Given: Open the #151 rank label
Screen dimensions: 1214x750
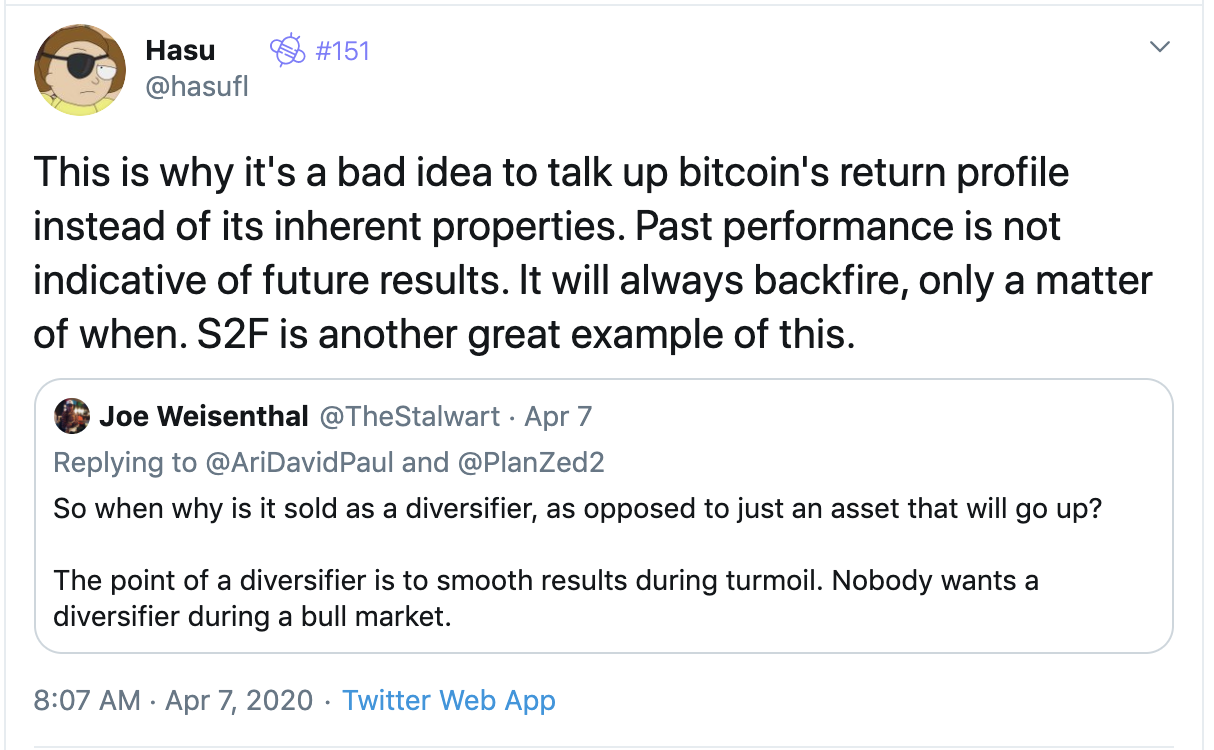Looking at the screenshot, I should [x=342, y=50].
